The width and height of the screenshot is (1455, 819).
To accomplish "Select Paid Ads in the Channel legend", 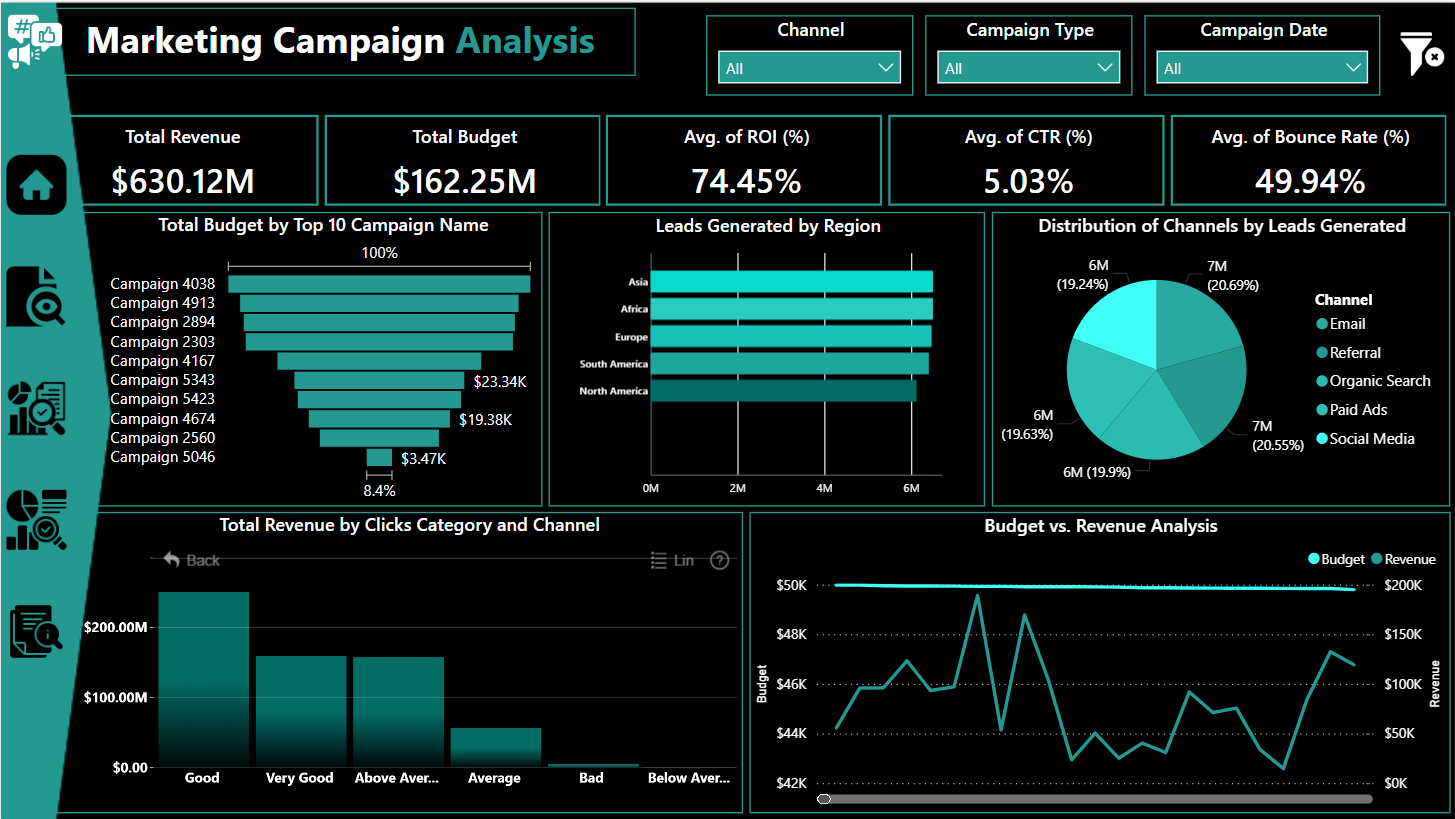I will (1351, 410).
